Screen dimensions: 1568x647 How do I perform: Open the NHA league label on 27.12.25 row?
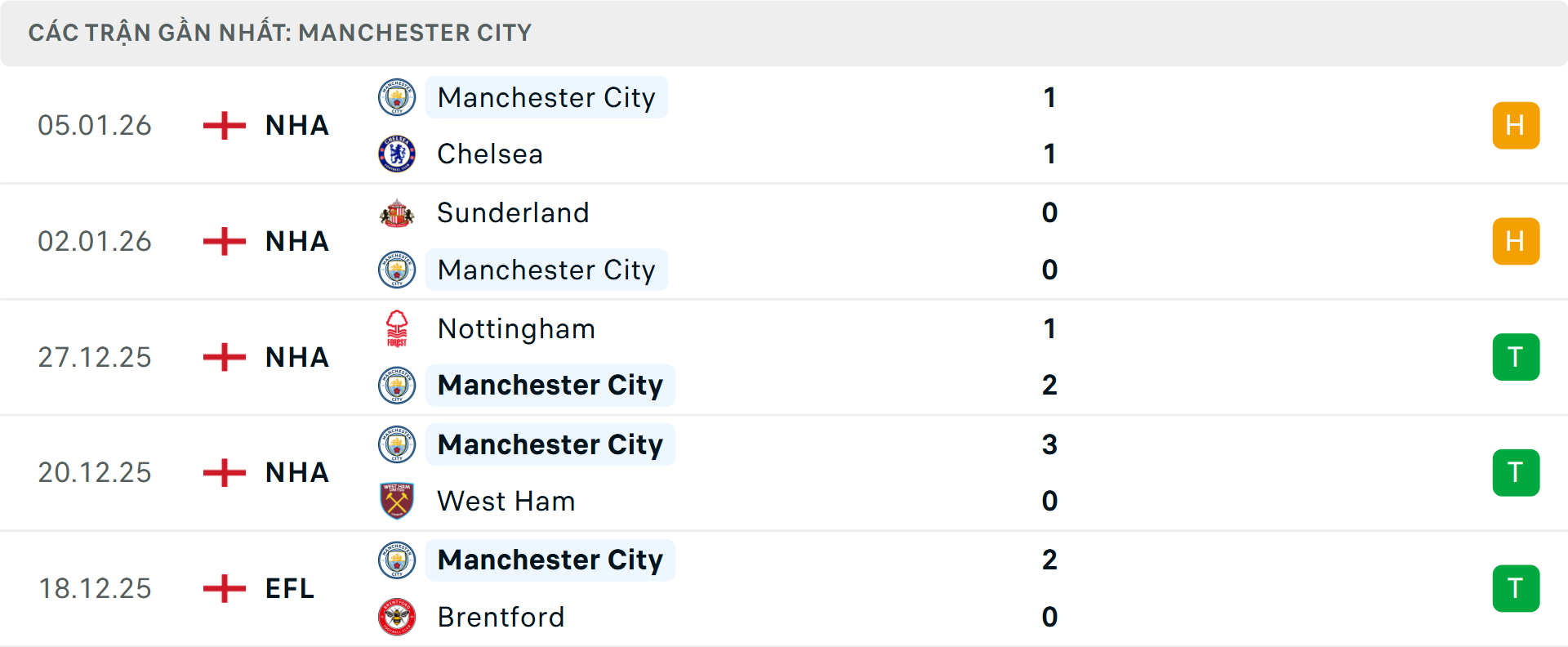(296, 357)
